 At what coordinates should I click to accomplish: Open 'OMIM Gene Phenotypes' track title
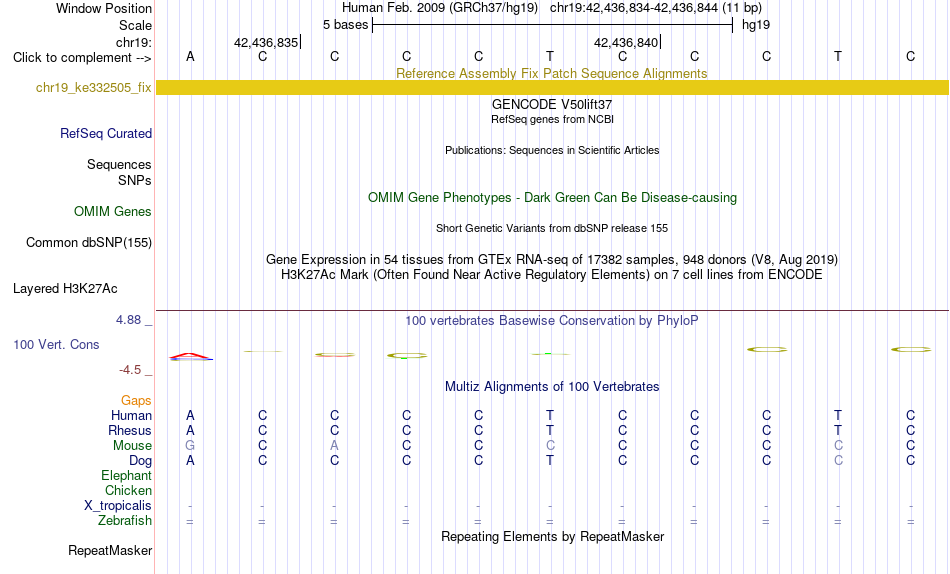553,198
